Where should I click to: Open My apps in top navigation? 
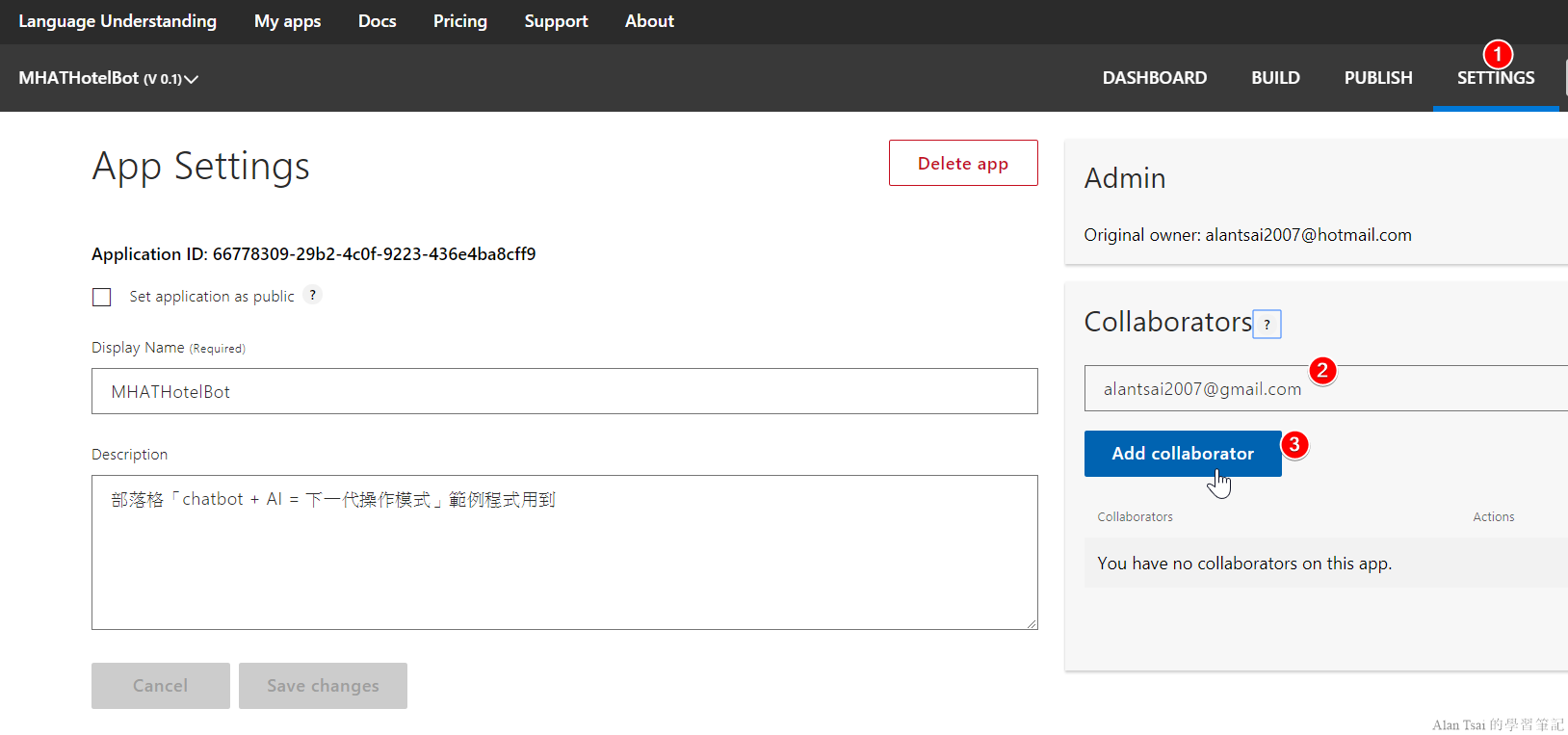(287, 21)
